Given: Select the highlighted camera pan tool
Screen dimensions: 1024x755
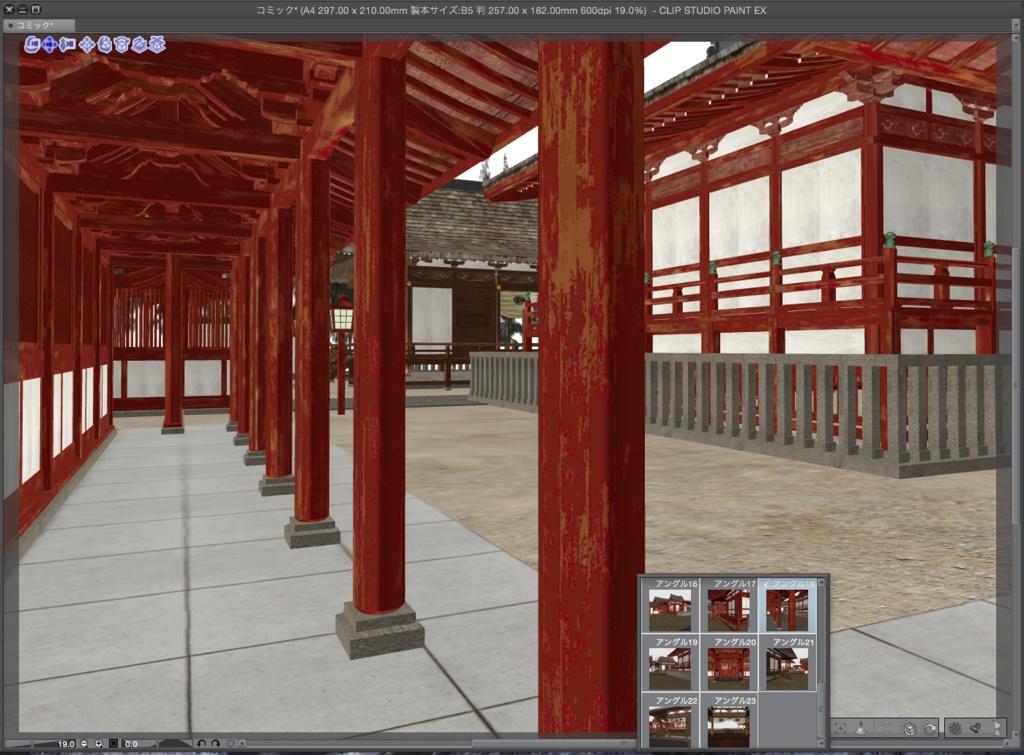Looking at the screenshot, I should click(49, 45).
